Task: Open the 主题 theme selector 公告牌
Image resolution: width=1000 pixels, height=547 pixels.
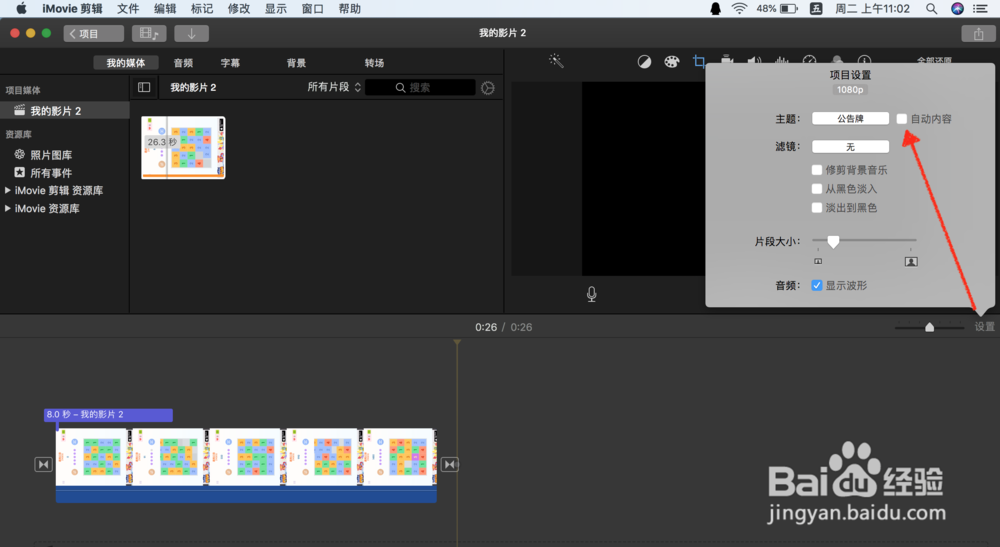Action: pyautogui.click(x=850, y=119)
